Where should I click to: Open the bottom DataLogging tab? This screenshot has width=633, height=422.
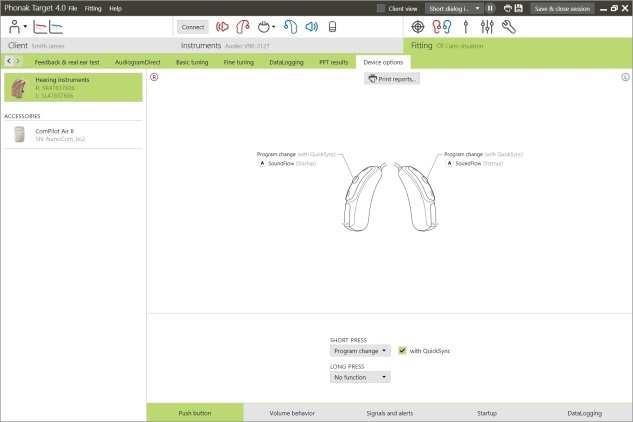pyautogui.click(x=585, y=413)
